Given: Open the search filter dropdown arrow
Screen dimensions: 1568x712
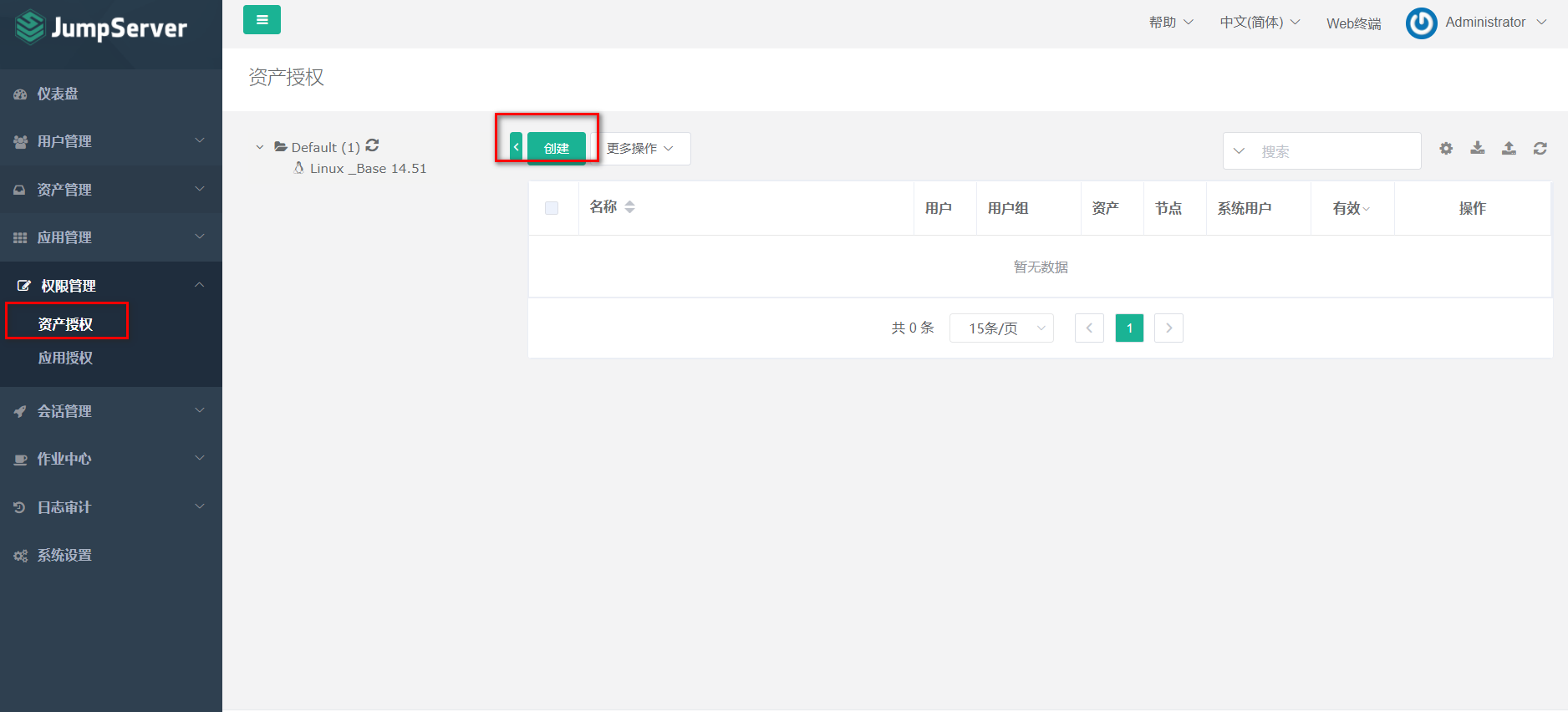Looking at the screenshot, I should pos(1240,151).
